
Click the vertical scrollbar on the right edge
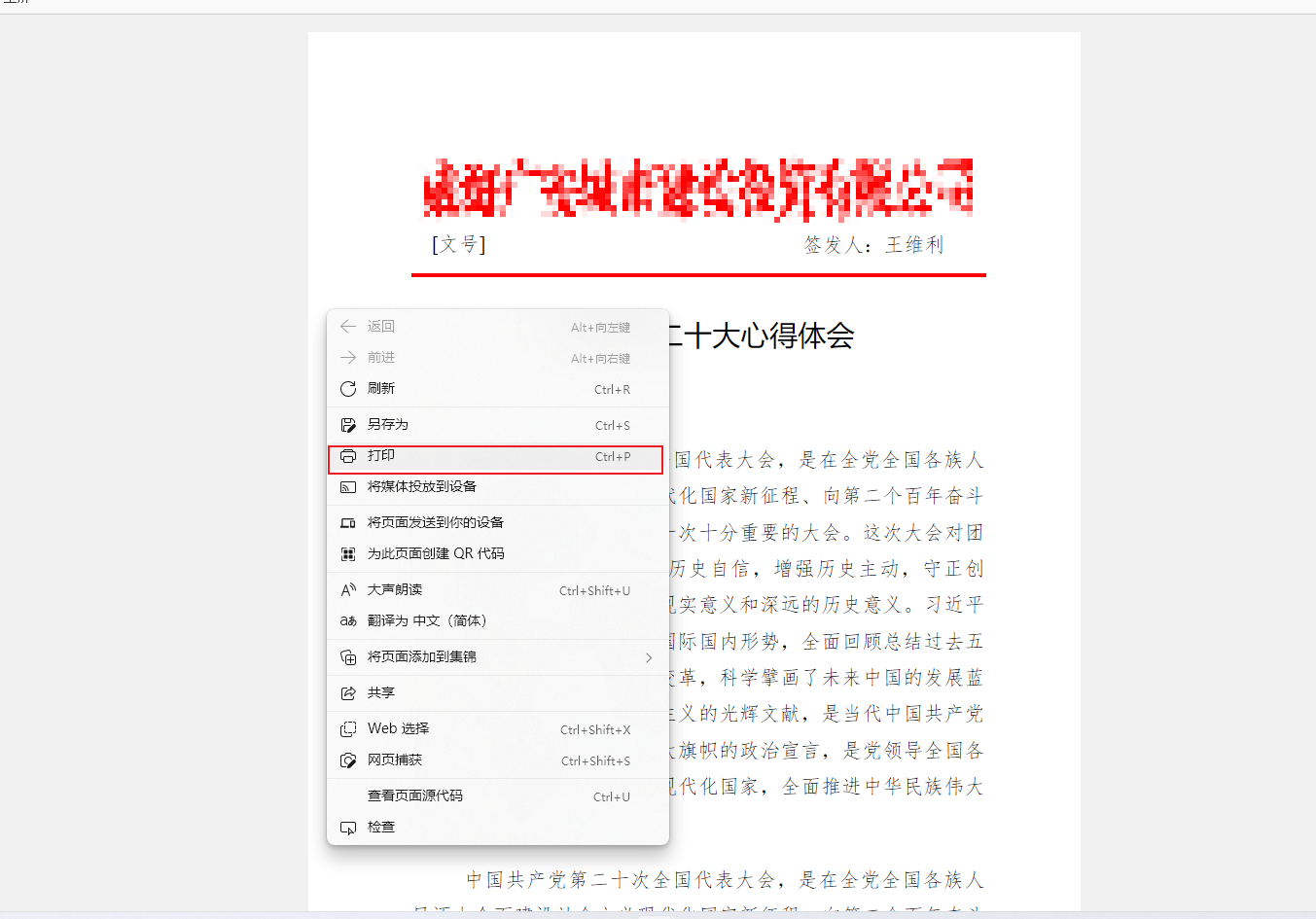coord(1310,457)
